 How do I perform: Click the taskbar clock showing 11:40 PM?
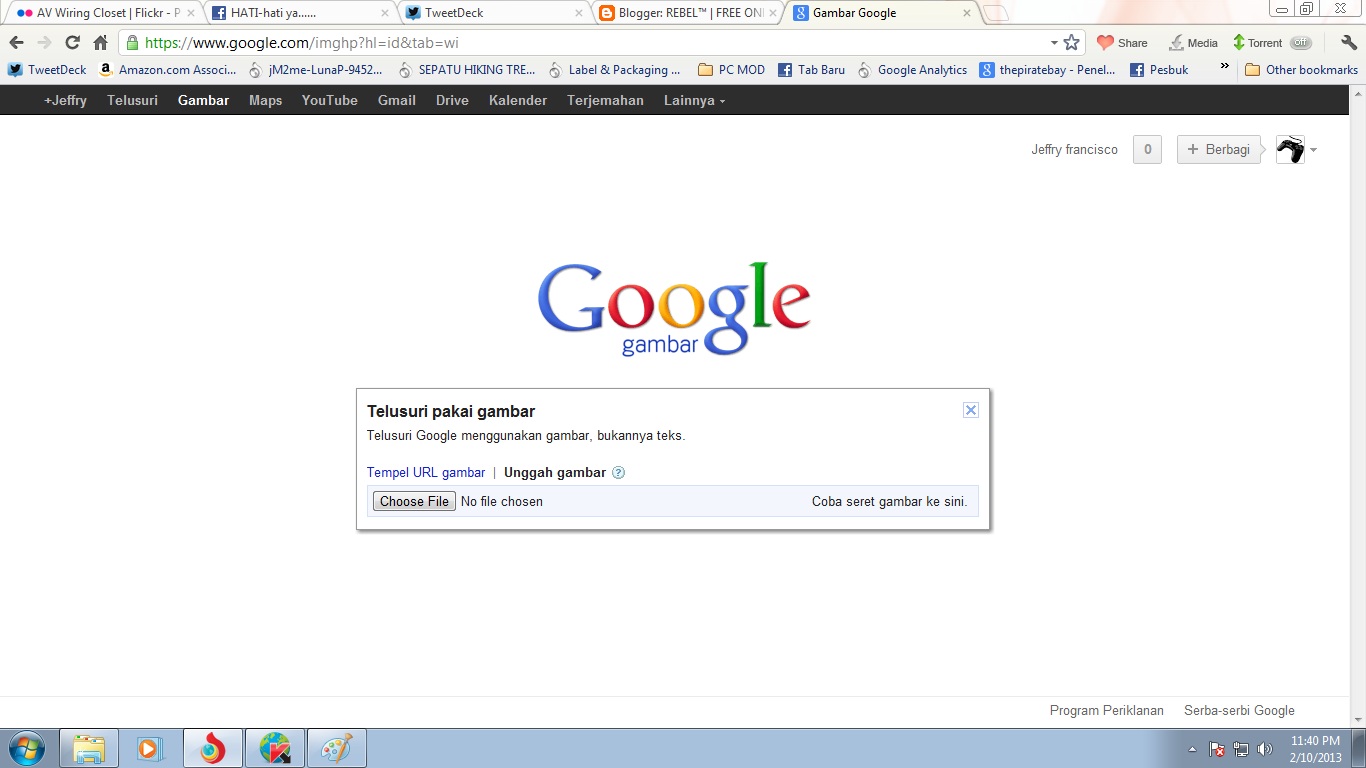tap(1316, 749)
